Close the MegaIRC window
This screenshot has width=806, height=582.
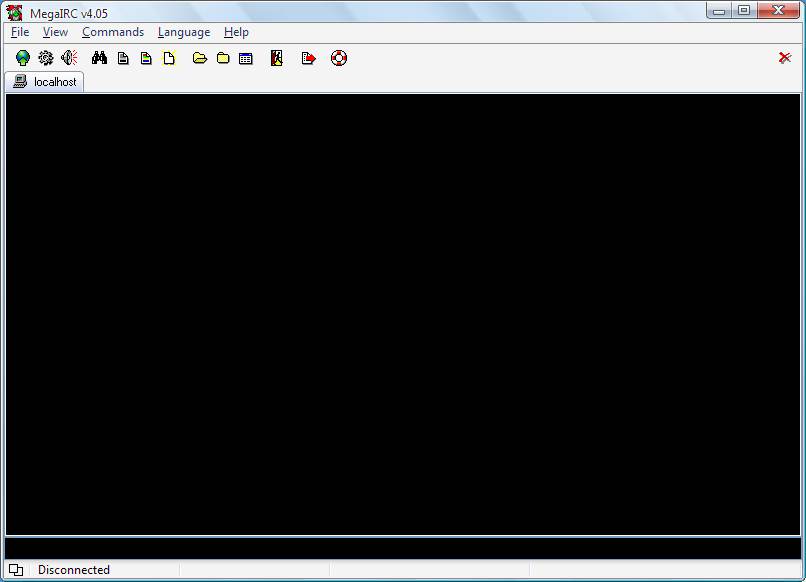pos(778,10)
